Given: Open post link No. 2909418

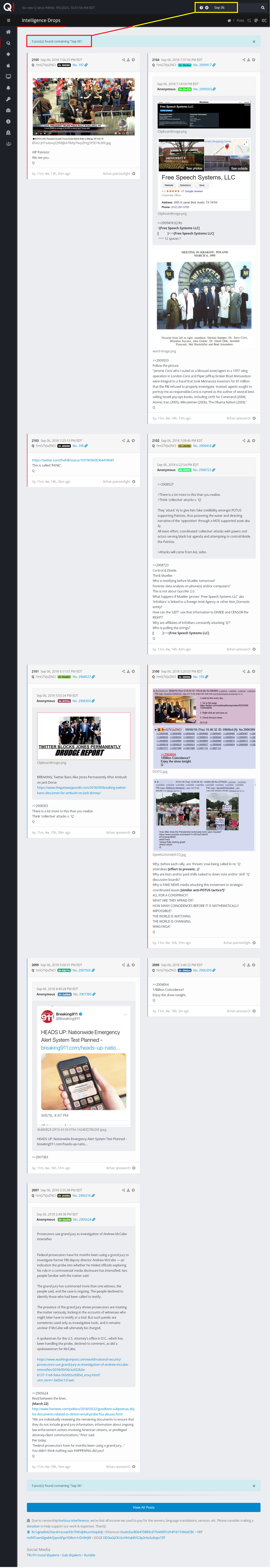Looking at the screenshot, I should coord(204,446).
